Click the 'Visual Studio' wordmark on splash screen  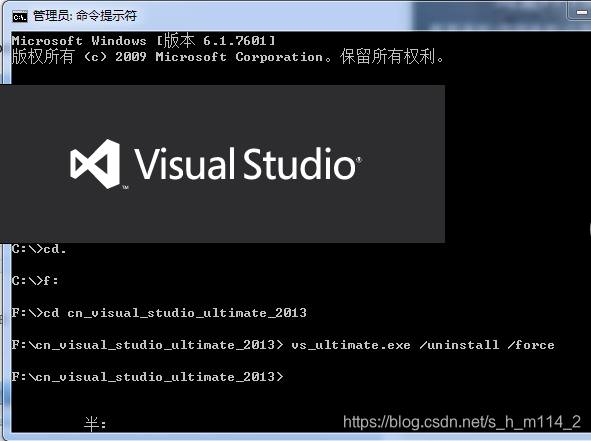248,164
